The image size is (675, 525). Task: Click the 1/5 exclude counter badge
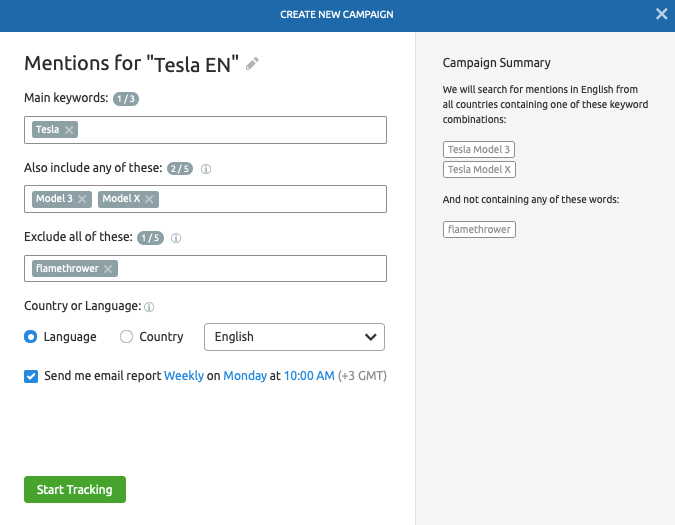(150, 238)
